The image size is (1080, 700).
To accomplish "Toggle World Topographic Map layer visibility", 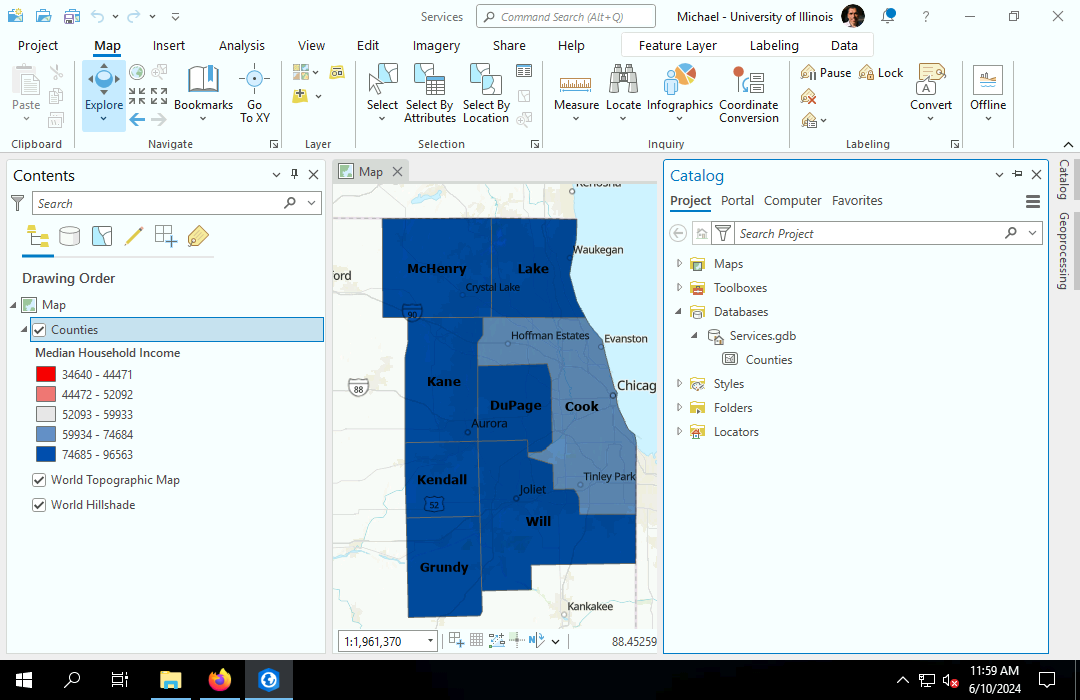I will click(40, 480).
